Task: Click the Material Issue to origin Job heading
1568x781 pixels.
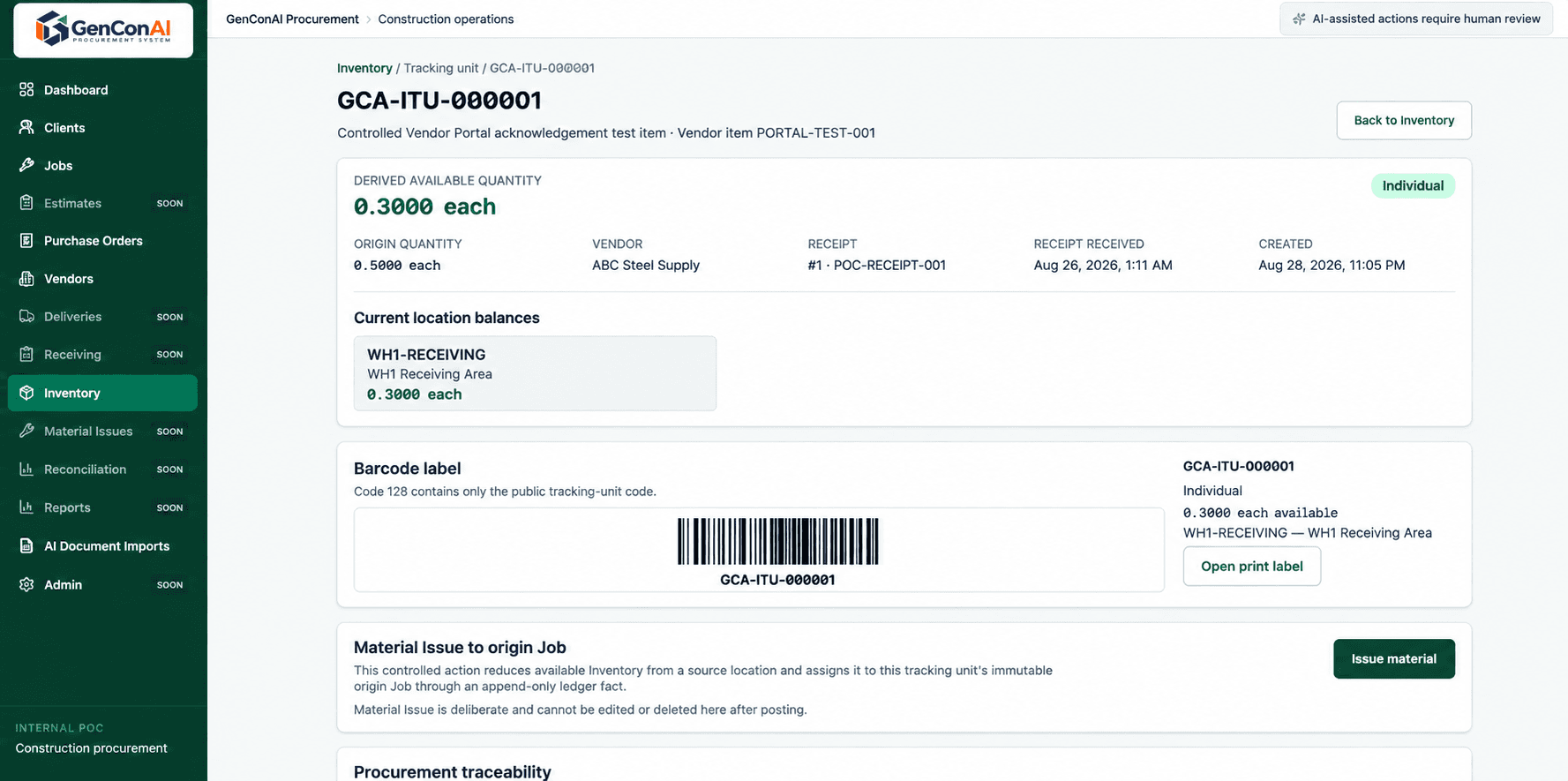Action: pyautogui.click(x=460, y=648)
